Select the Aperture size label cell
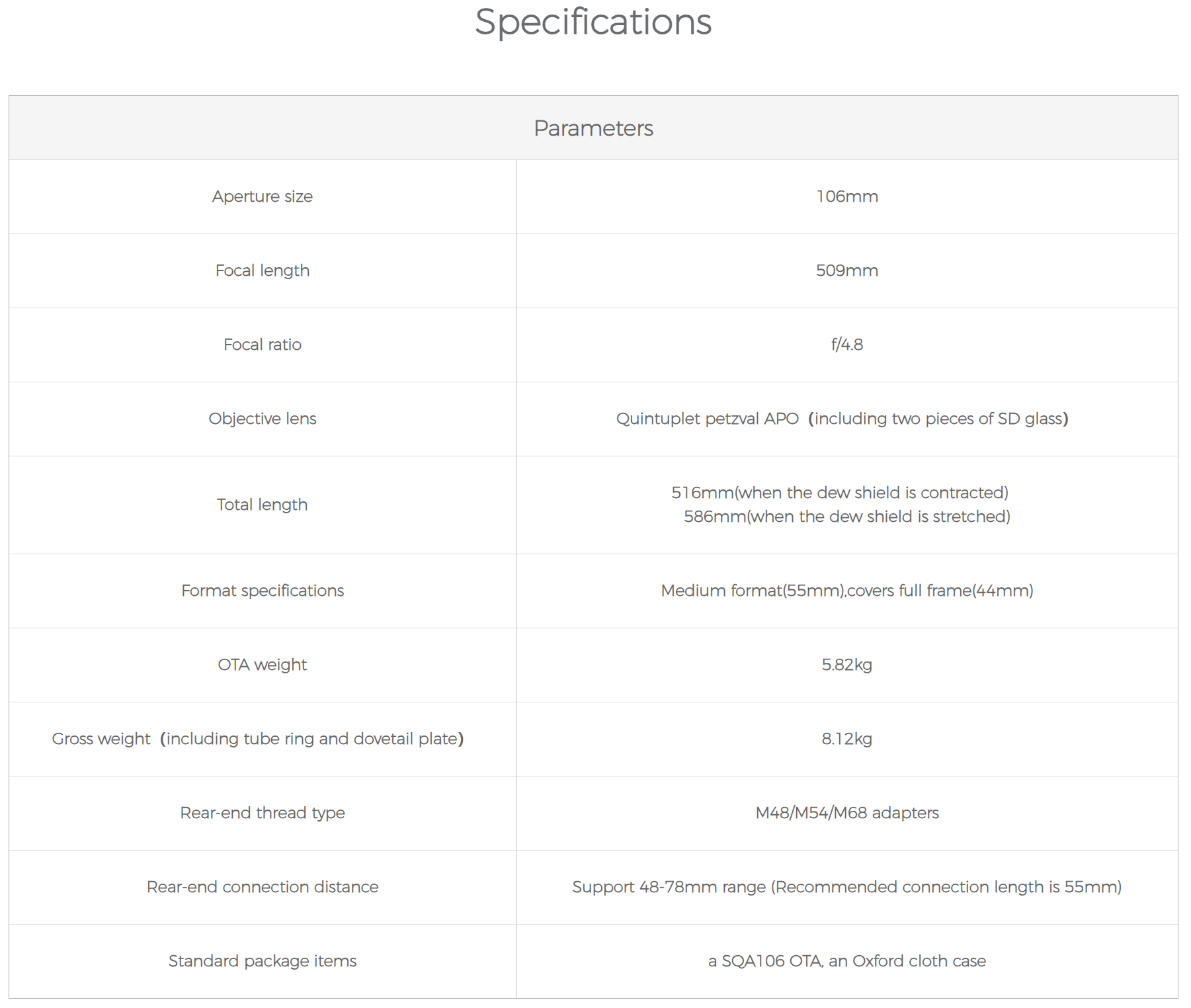1191x1008 pixels. [x=262, y=196]
